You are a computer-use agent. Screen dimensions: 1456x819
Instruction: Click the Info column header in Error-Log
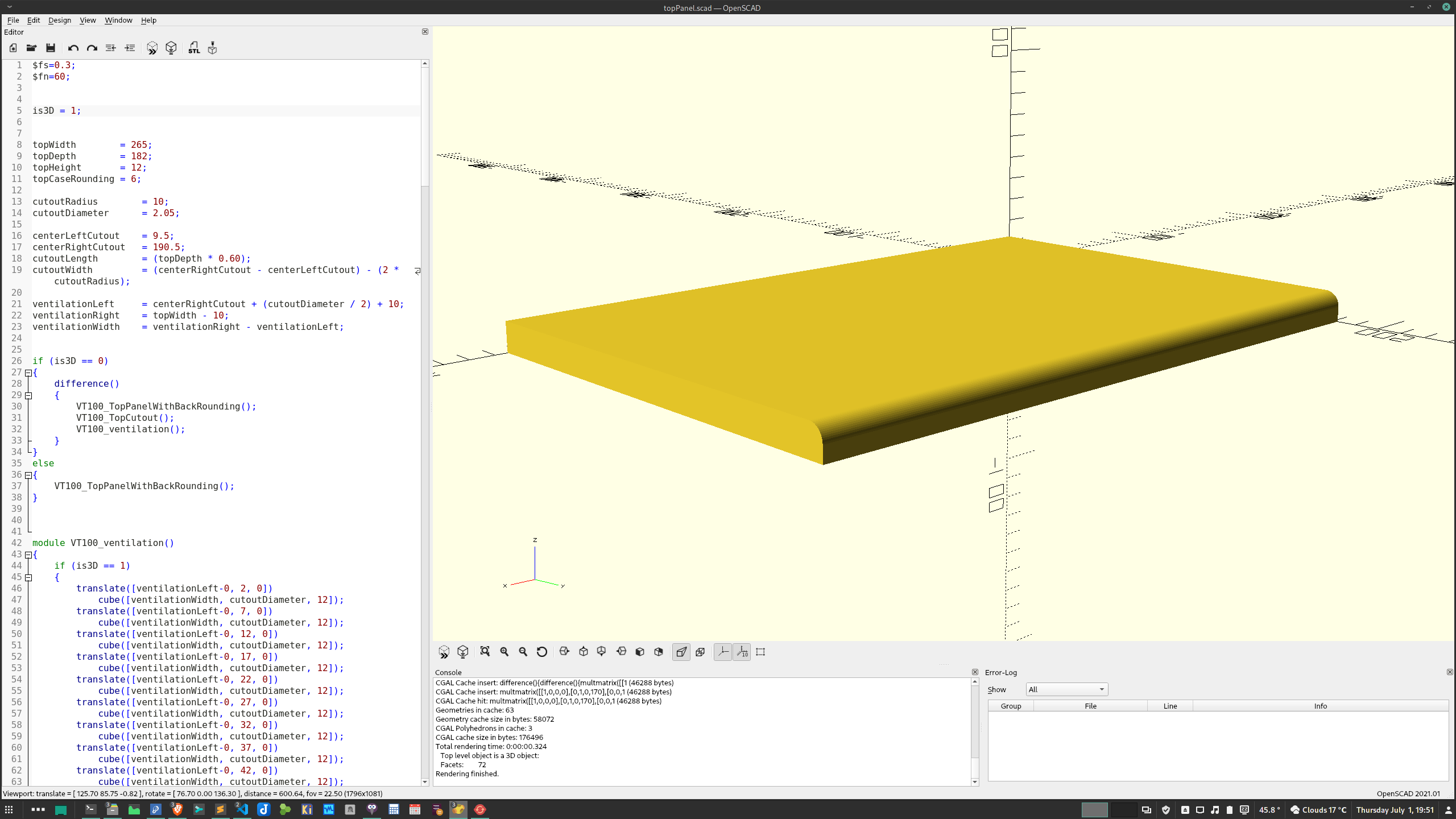(x=1320, y=706)
